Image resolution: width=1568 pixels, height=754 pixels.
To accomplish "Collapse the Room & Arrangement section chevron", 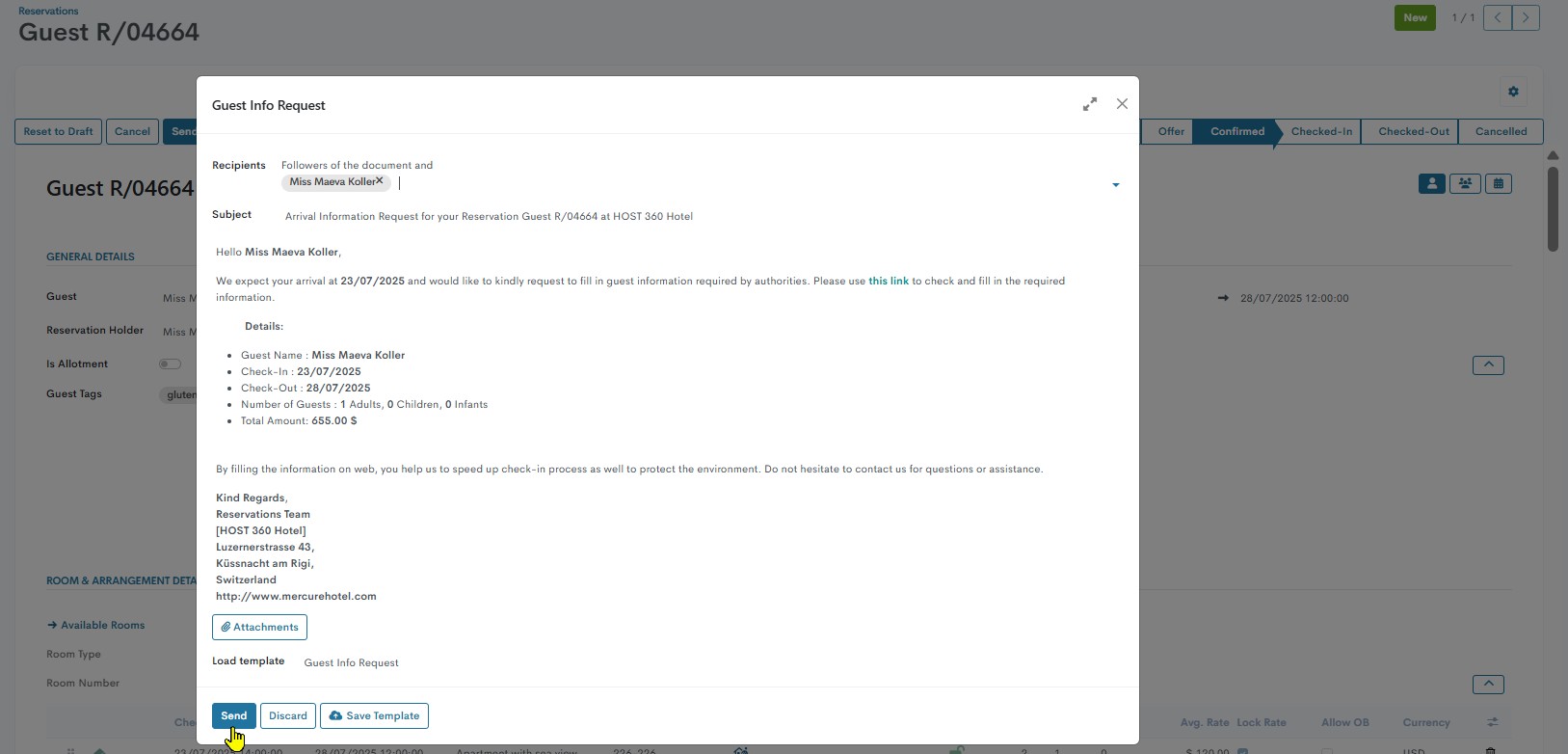I will point(1488,685).
